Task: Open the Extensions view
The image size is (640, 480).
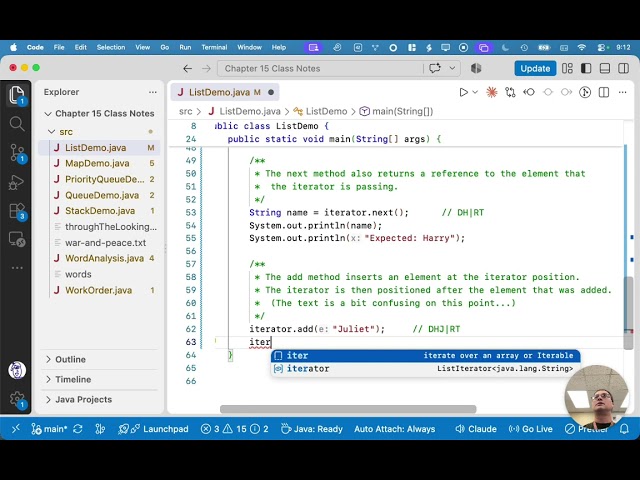Action: pyautogui.click(x=17, y=211)
